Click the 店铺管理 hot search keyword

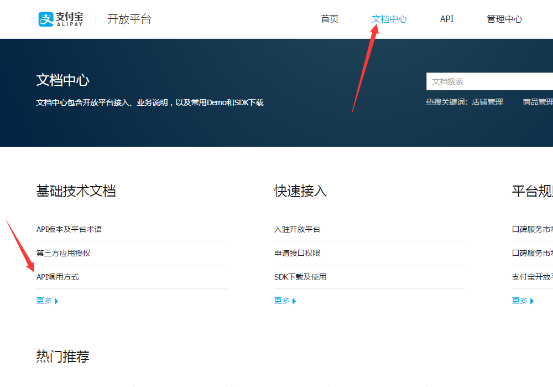coord(487,102)
